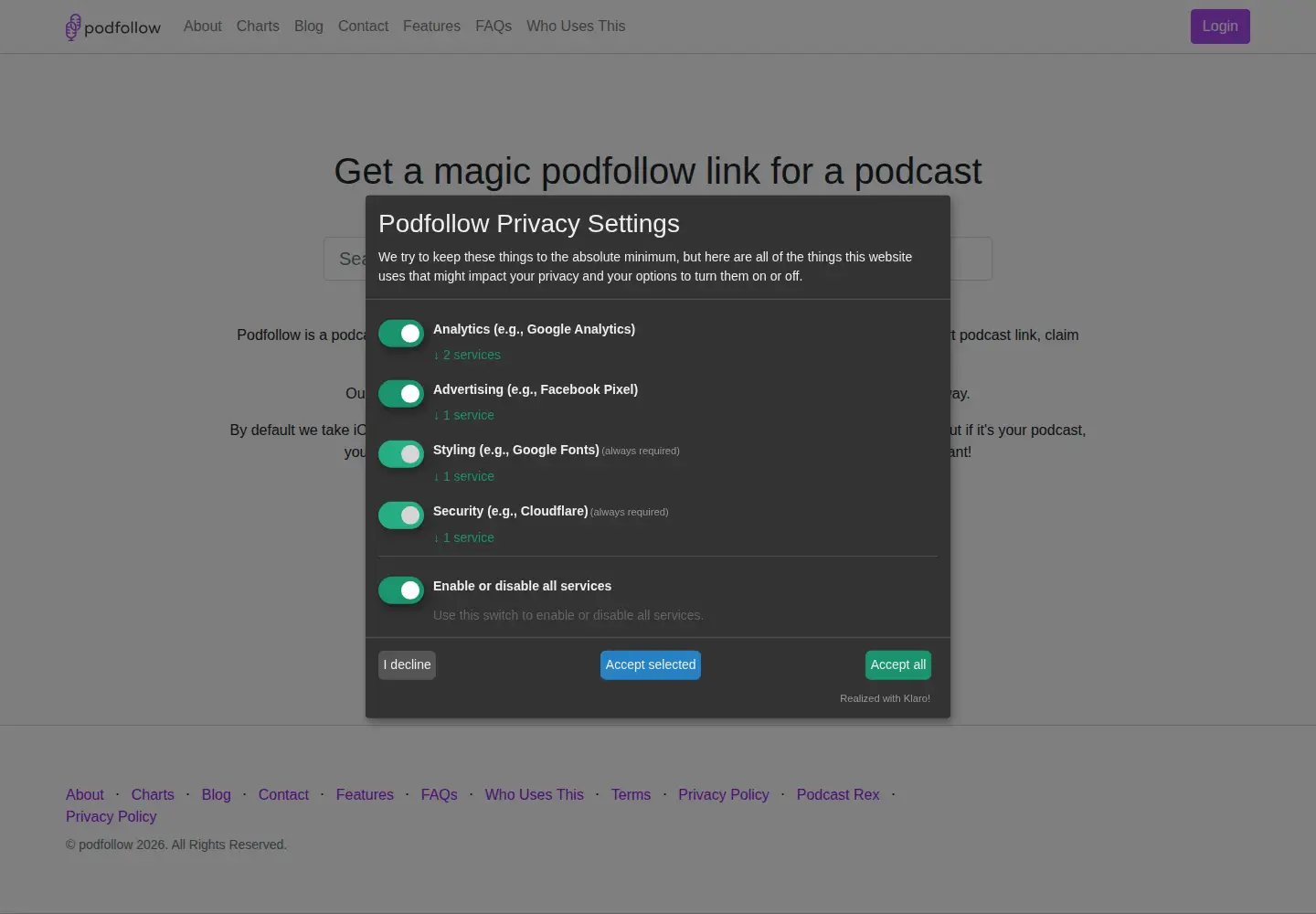Open Who Uses This in top navigation
This screenshot has width=1316, height=914.
[x=576, y=27]
